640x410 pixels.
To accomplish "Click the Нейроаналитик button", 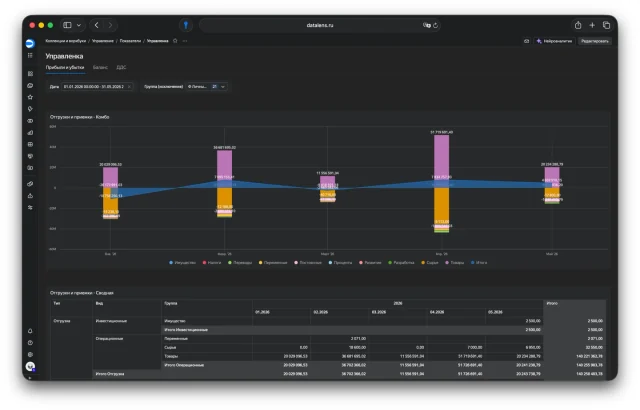I will [554, 41].
